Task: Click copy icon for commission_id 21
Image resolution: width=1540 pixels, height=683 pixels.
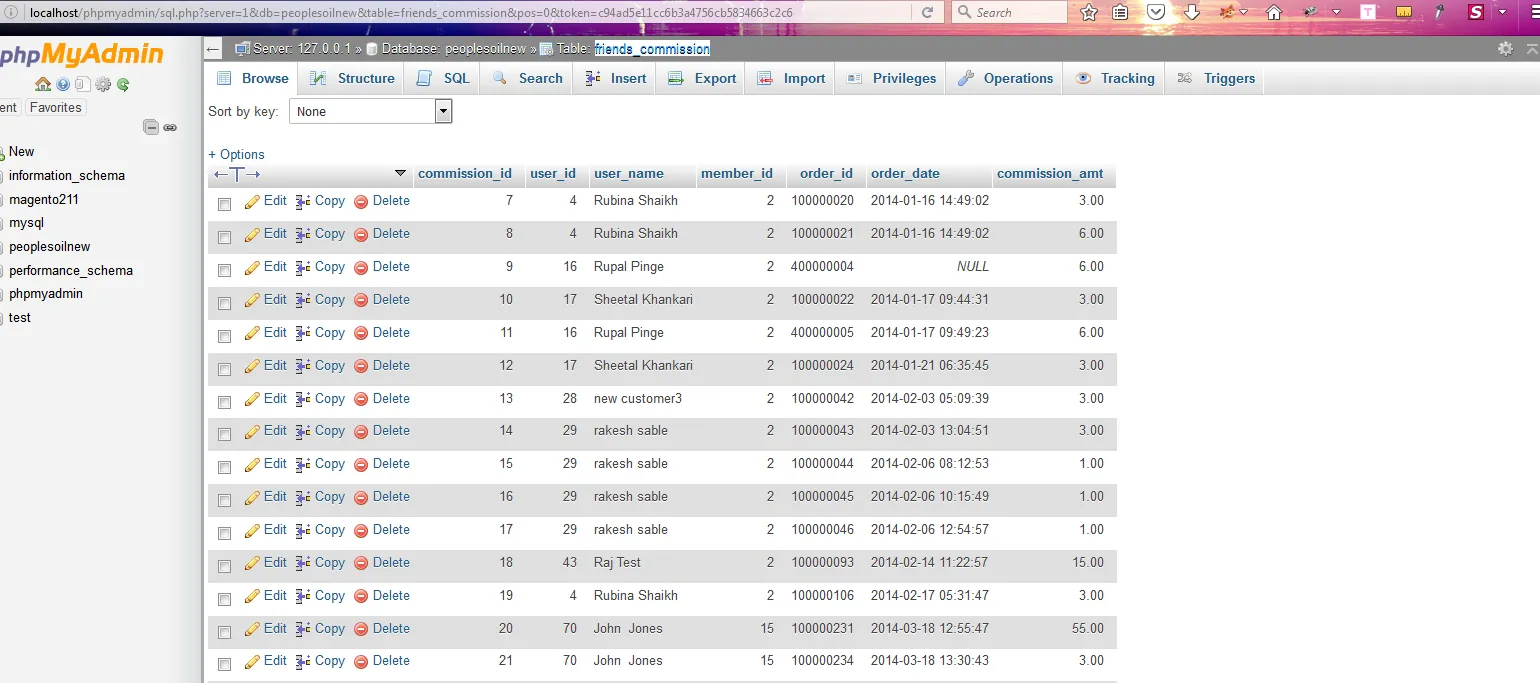Action: 303,661
